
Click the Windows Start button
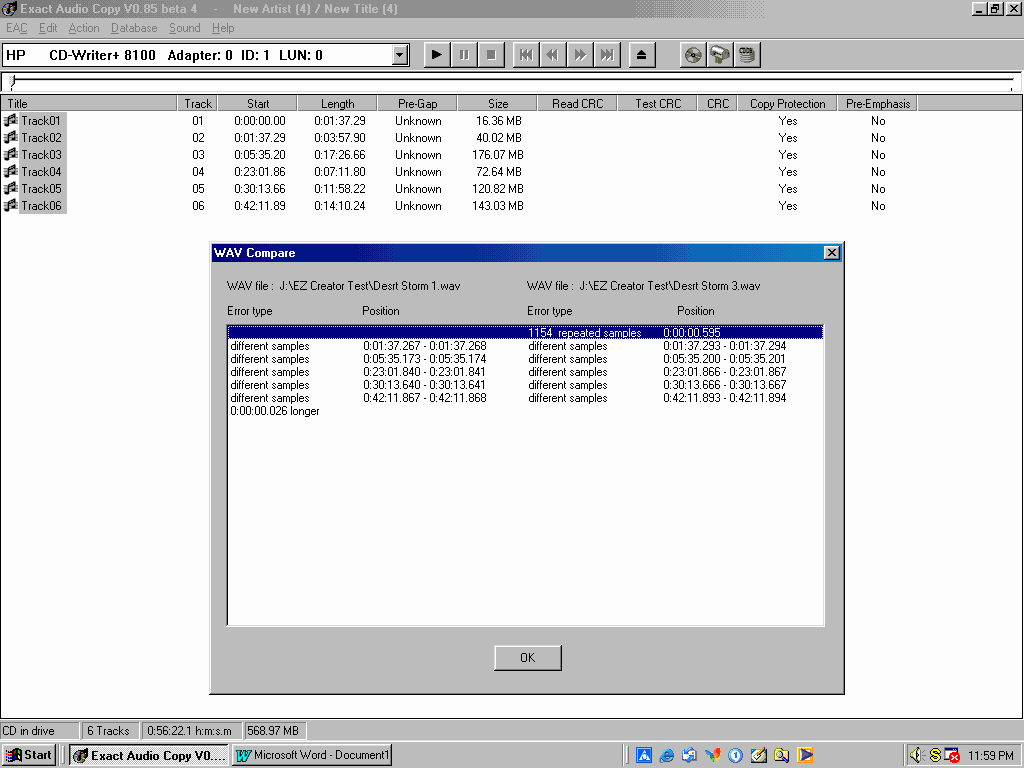tap(29, 755)
